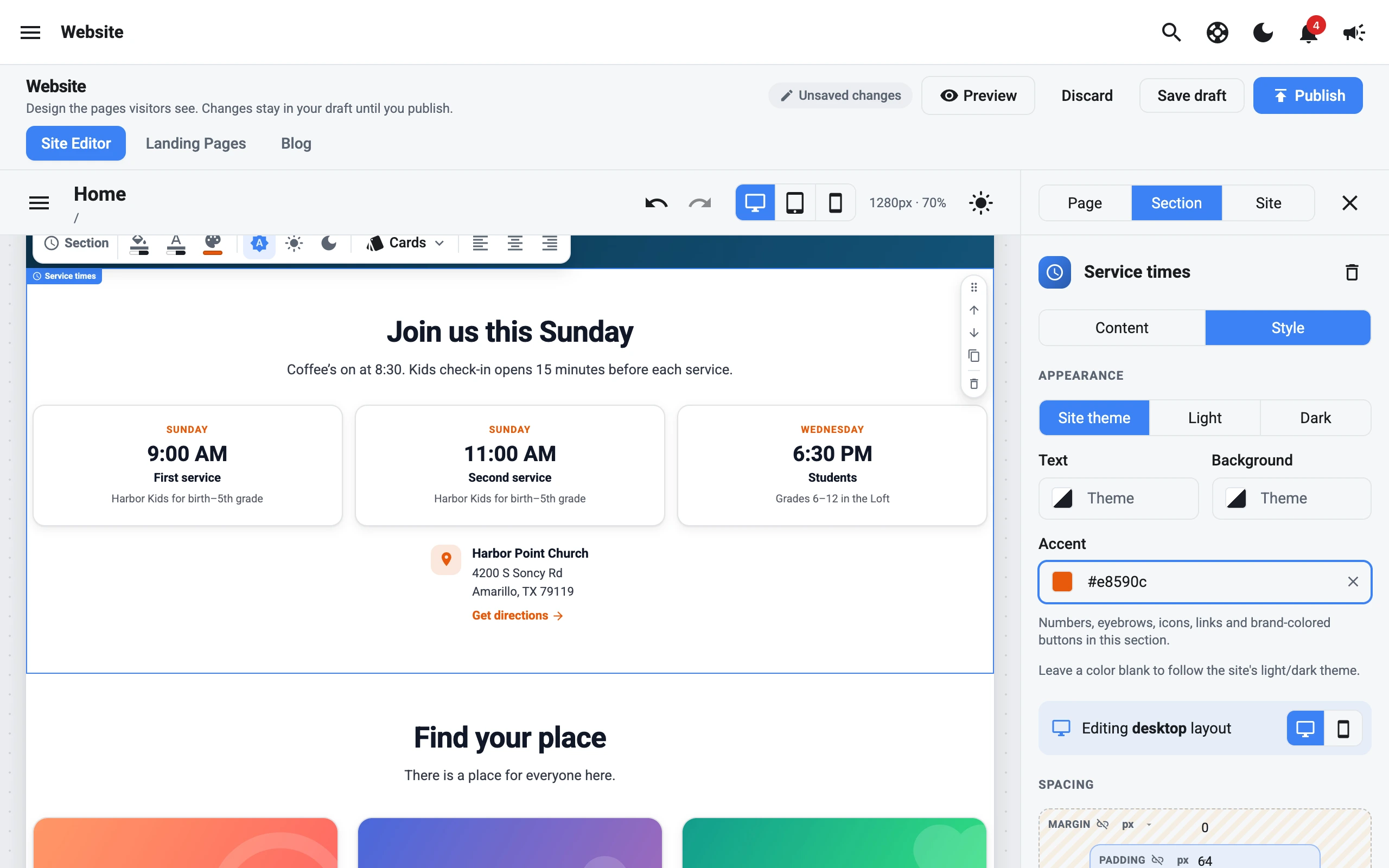Screen dimensions: 1389x868
Task: Discard unsaved changes
Action: [1087, 95]
